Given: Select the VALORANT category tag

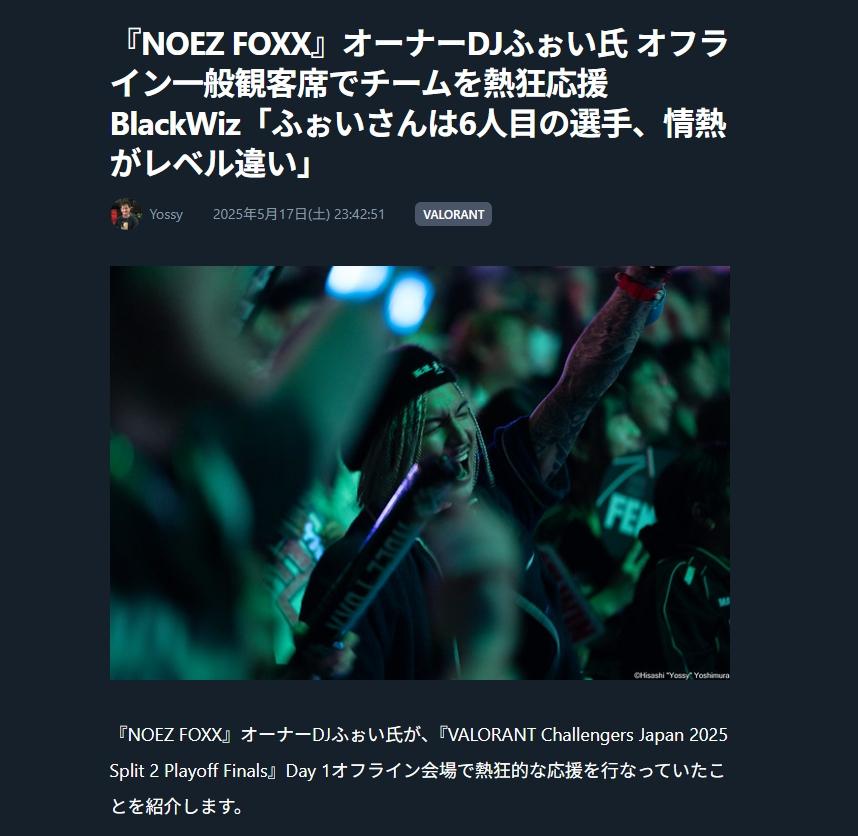Looking at the screenshot, I should point(453,214).
